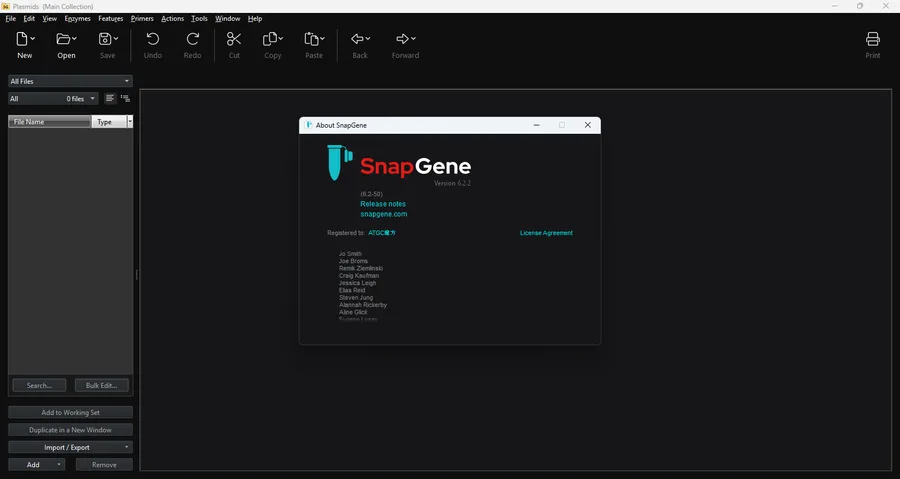
Task: Click the Search... button
Action: coord(39,385)
